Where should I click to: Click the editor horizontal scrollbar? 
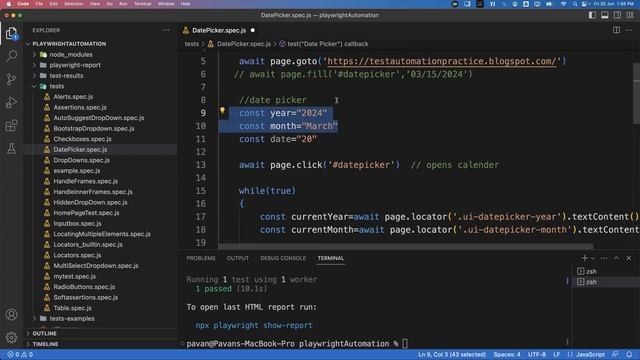(x=406, y=247)
